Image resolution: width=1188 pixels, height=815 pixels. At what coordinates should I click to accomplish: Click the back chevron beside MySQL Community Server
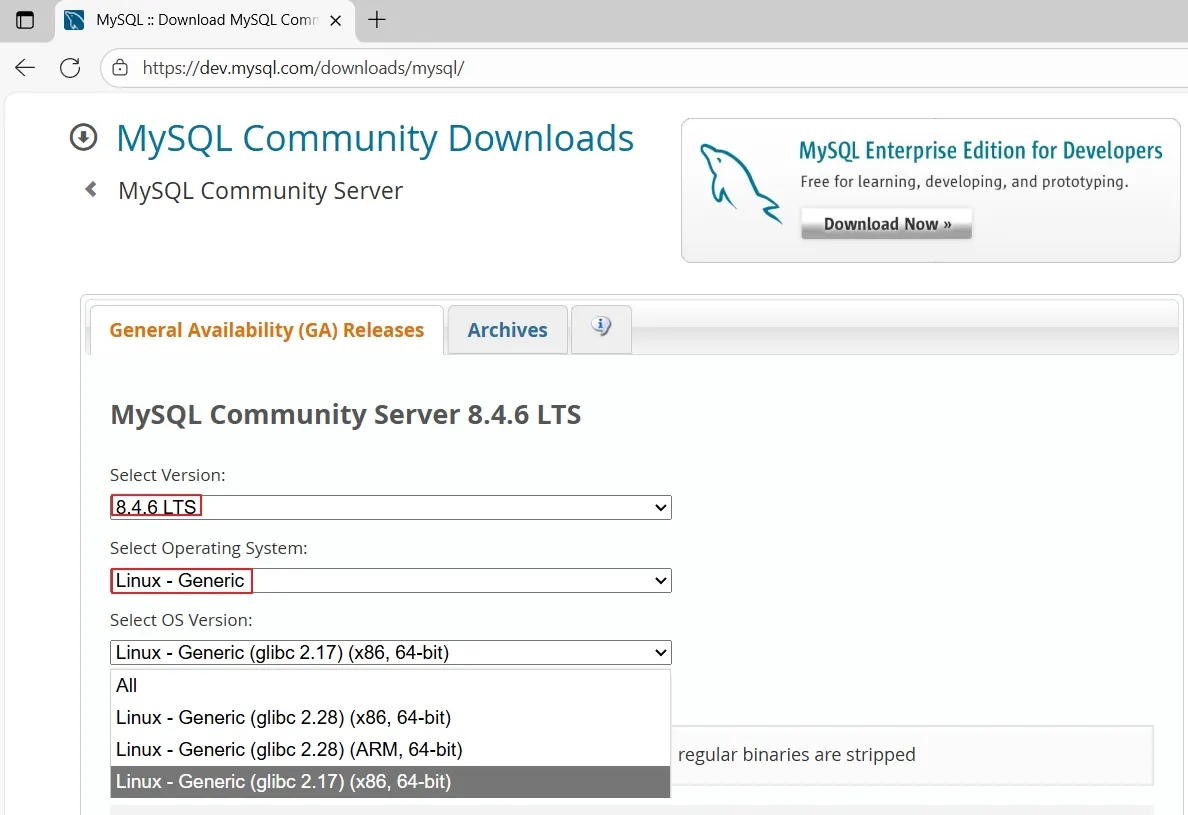click(91, 189)
